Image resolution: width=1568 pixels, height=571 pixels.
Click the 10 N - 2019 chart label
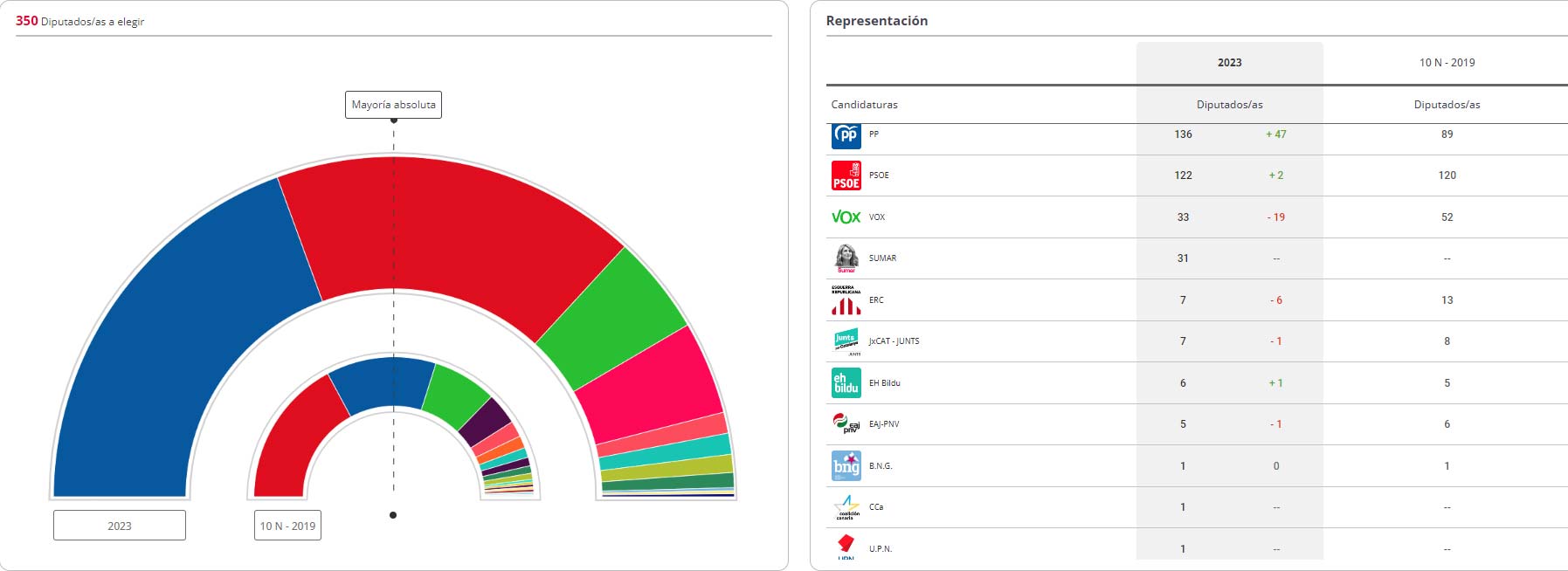287,526
